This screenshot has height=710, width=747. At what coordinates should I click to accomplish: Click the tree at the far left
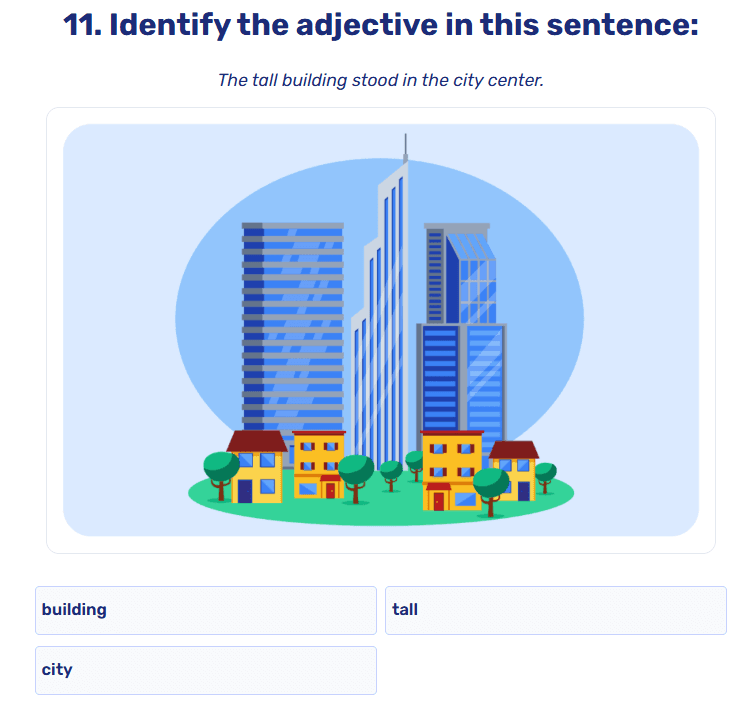click(x=221, y=468)
